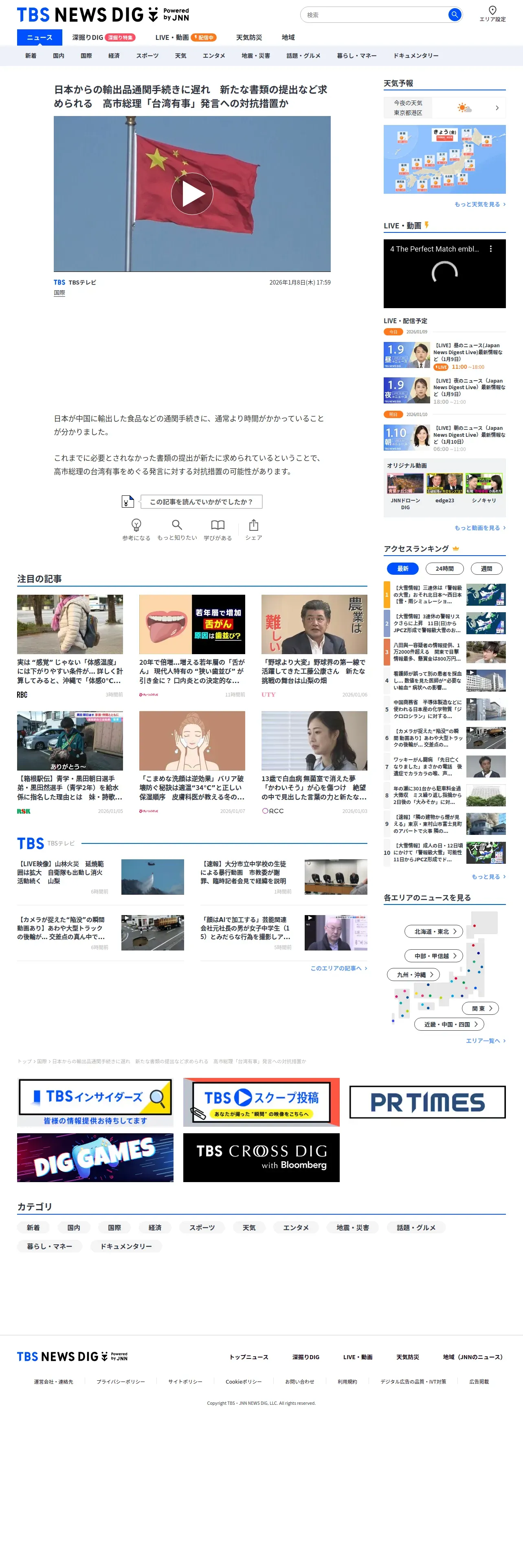523x1568 pixels.
Task: Open the 山林火災 延焼範囲は拡大 article
Action: pyautogui.click(x=101, y=877)
